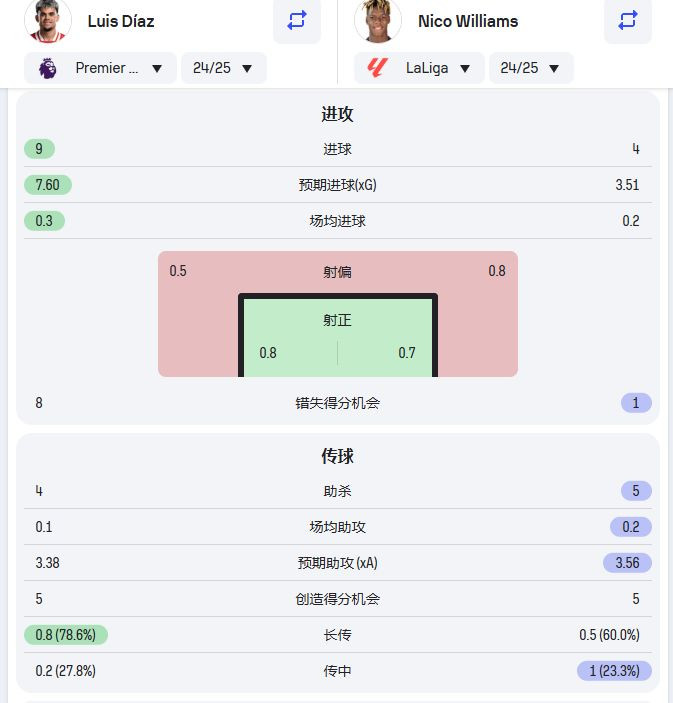Expand the LaLiga competition dropdown
Viewport: 673px width, 703px height.
[419, 68]
